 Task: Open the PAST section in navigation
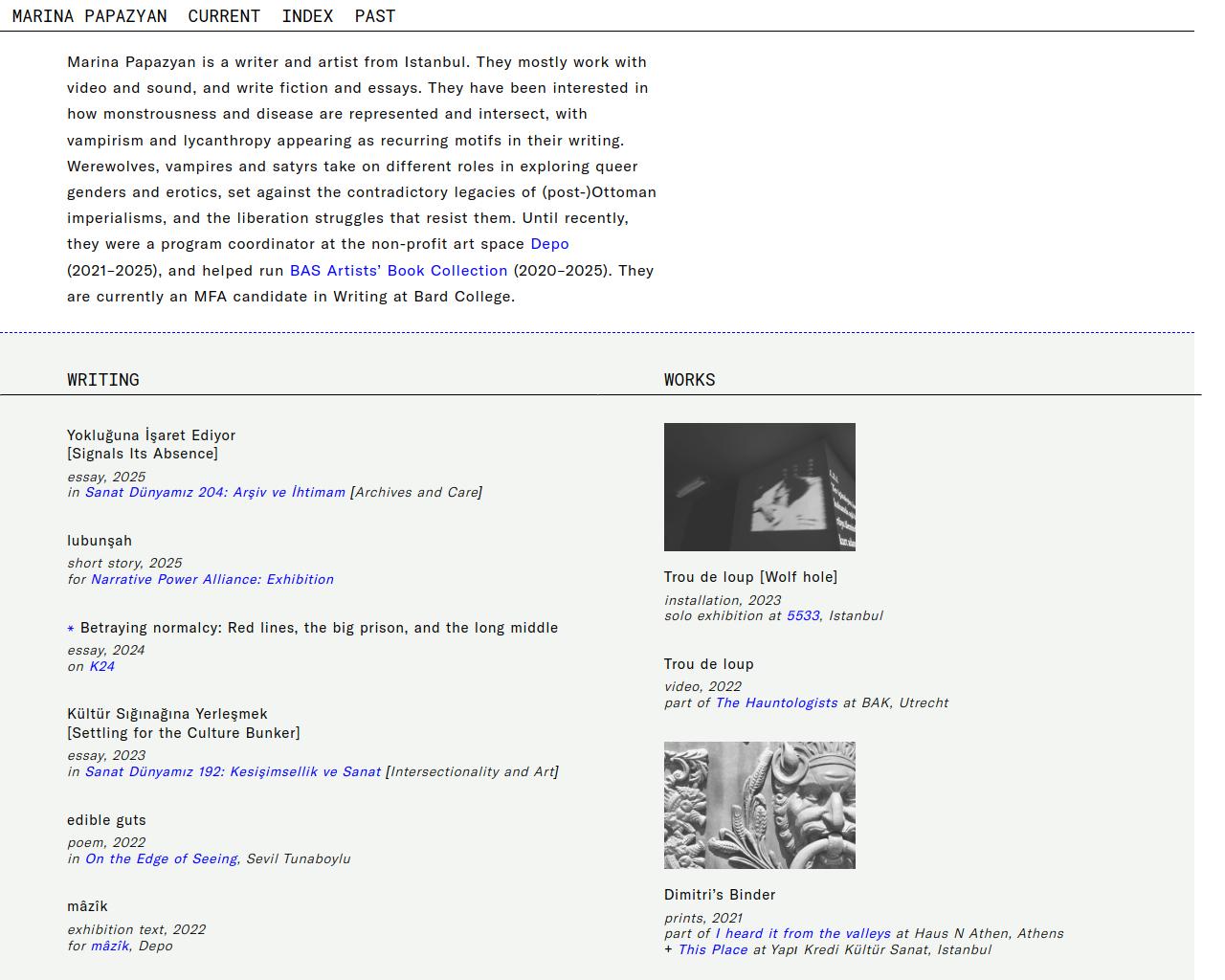tap(374, 16)
